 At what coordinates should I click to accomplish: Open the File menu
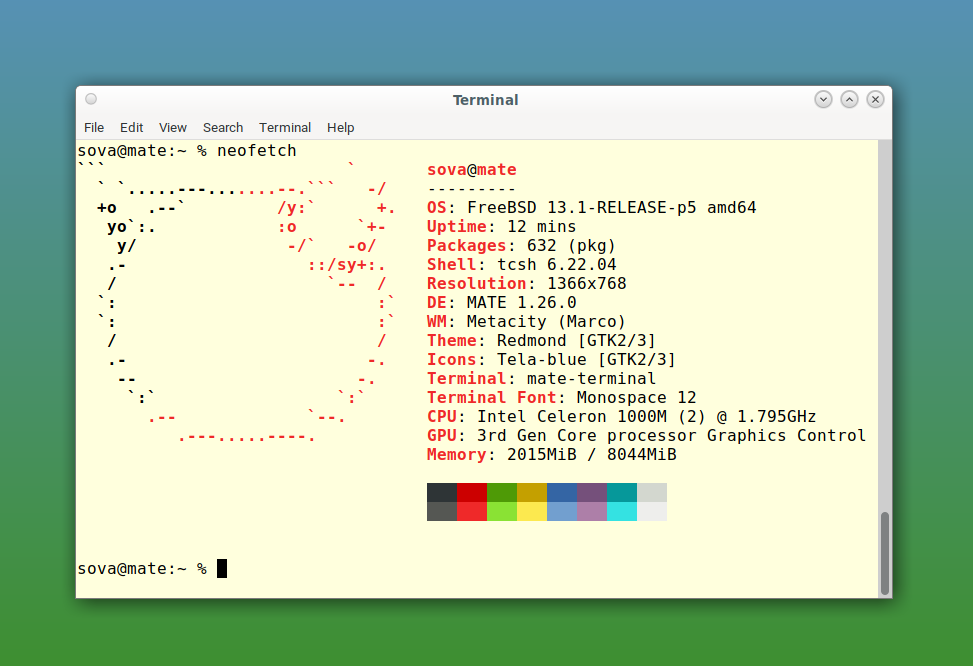pyautogui.click(x=94, y=127)
